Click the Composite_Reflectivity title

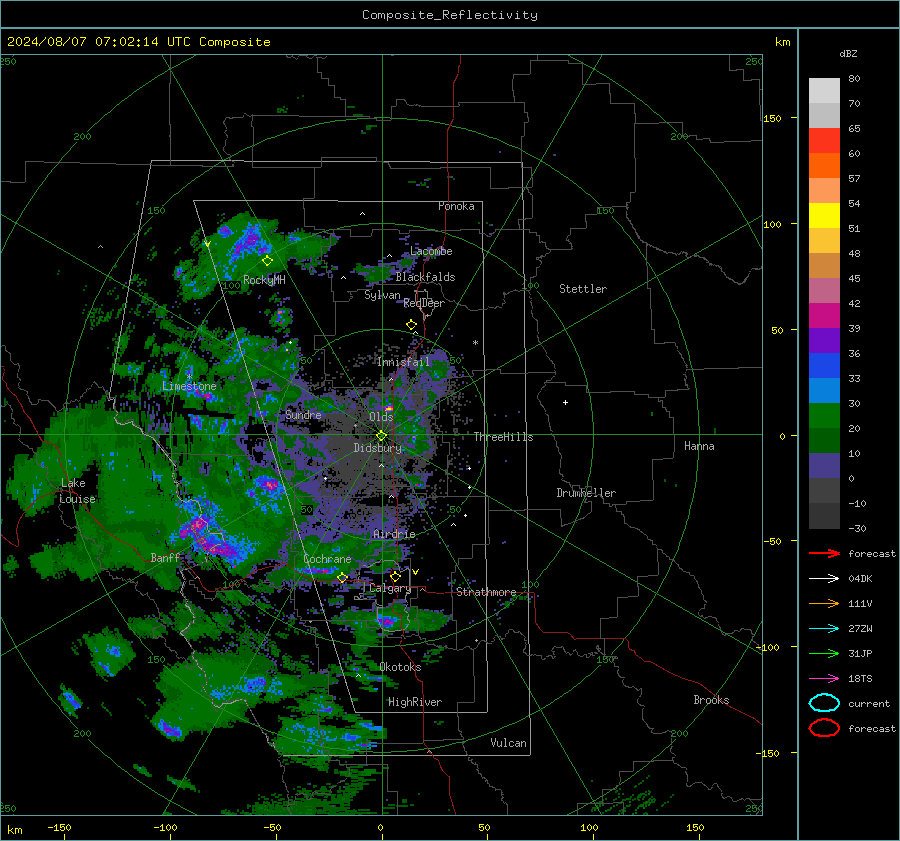coord(450,15)
